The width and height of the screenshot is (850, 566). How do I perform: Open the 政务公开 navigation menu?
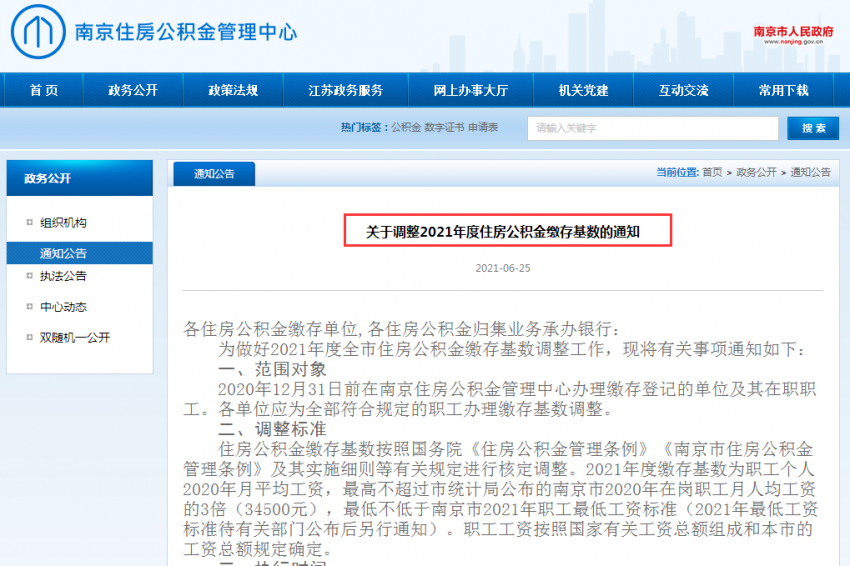click(133, 90)
